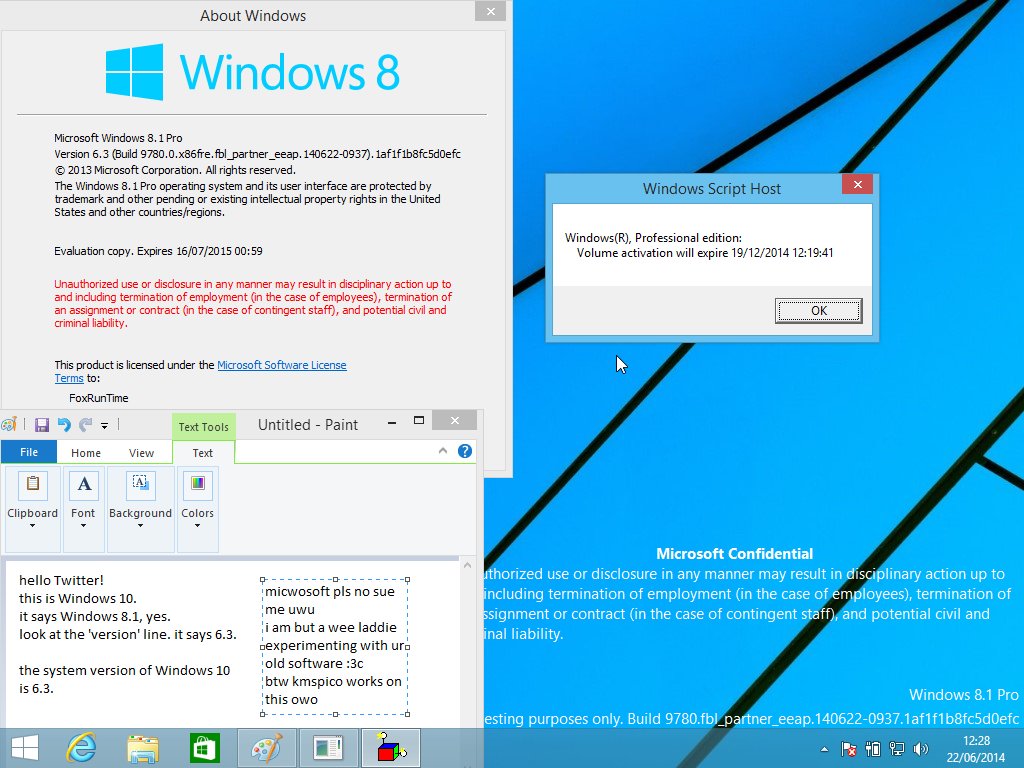Image resolution: width=1024 pixels, height=768 pixels.
Task: Save the Paint document via quick access
Action: 42,425
